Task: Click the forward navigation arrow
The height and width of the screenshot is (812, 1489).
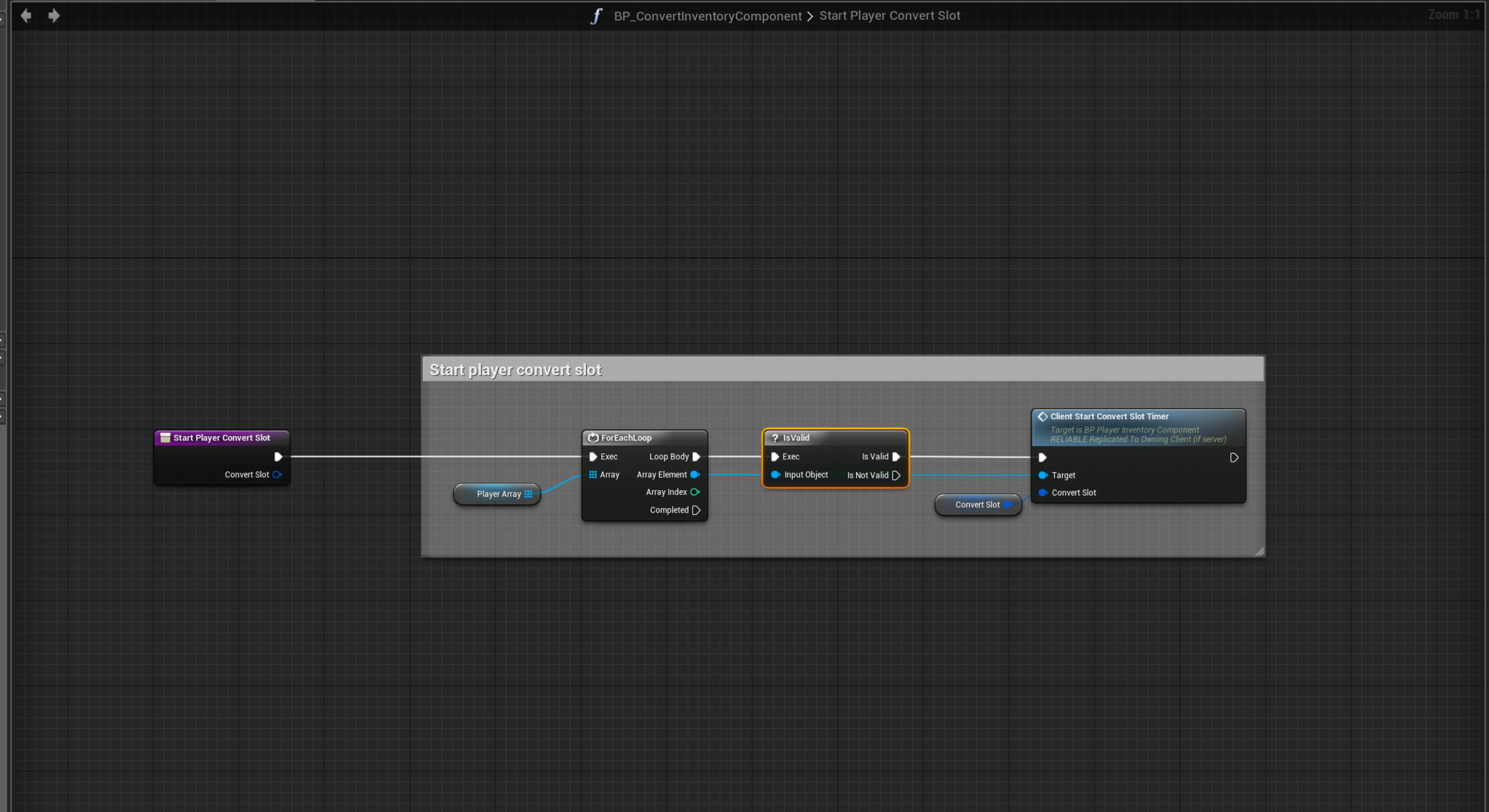Action: click(54, 16)
